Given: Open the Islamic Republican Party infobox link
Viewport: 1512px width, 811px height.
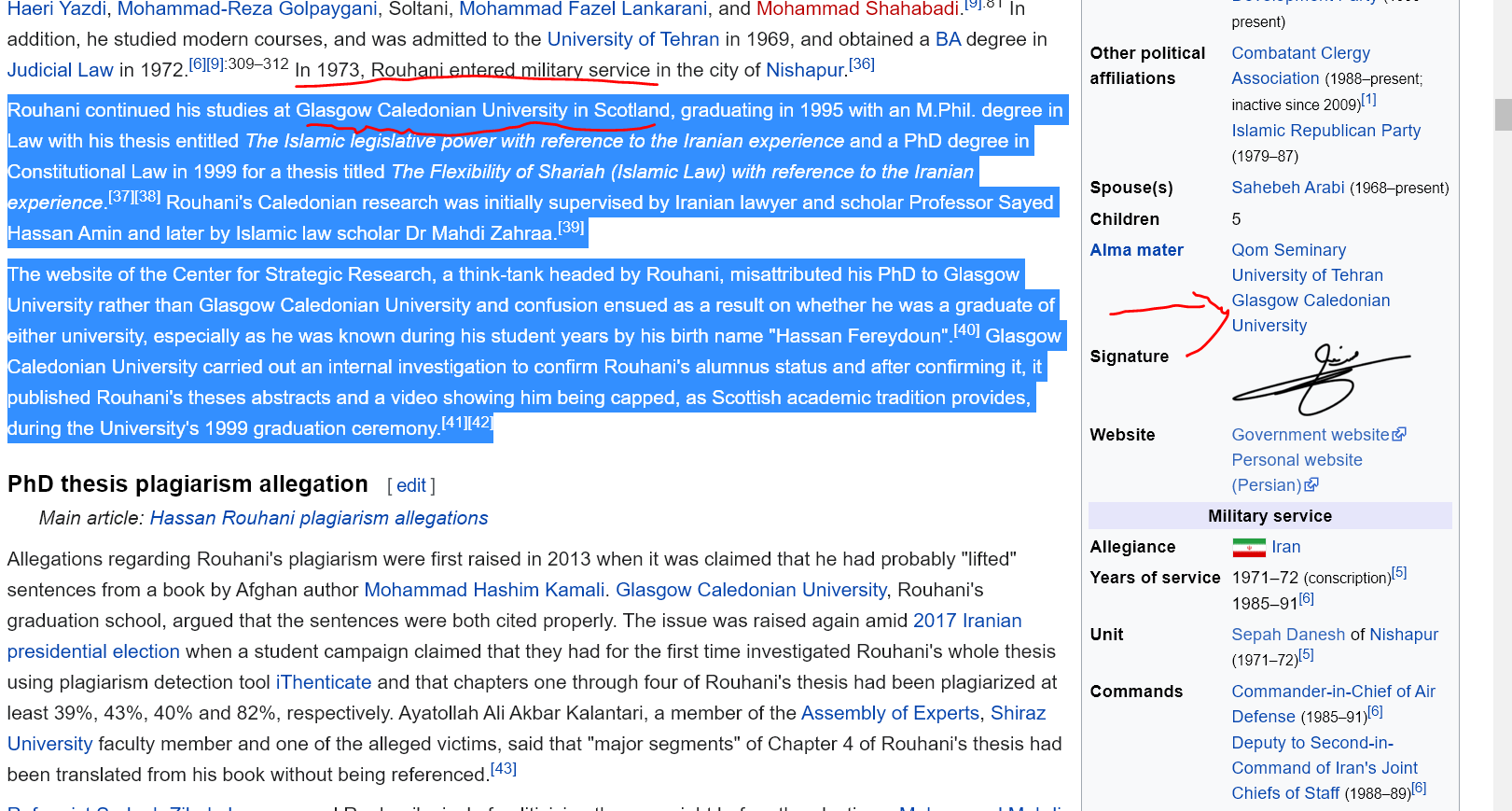Looking at the screenshot, I should [1326, 131].
